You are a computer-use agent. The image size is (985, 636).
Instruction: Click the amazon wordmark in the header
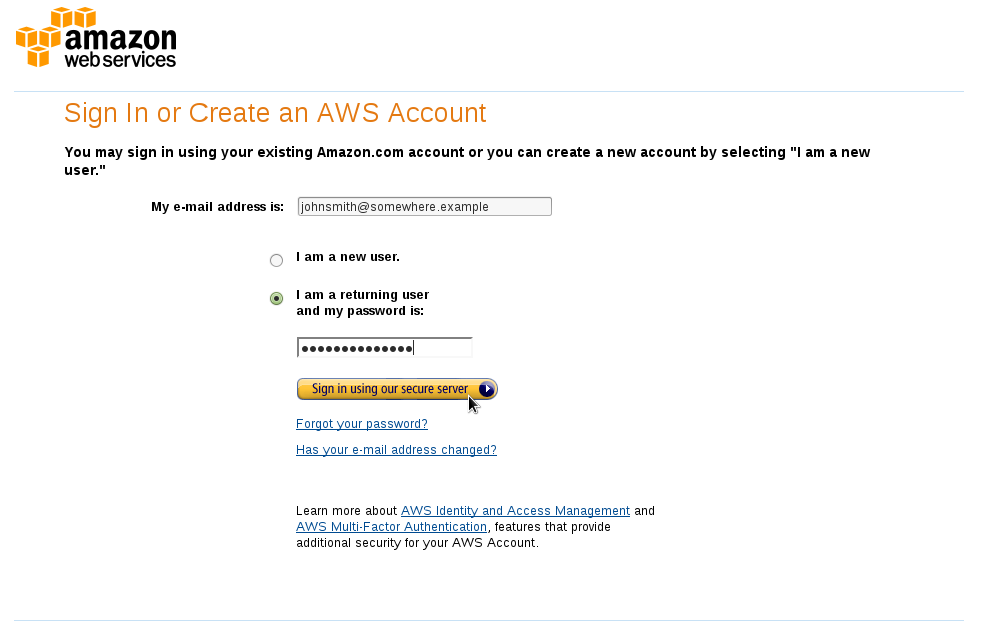(120, 38)
